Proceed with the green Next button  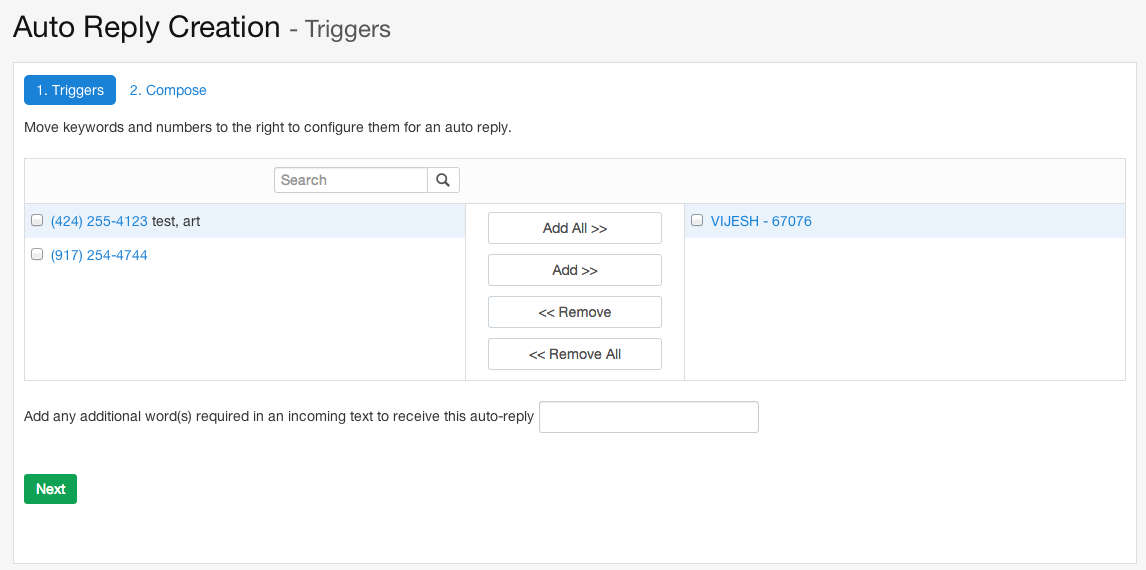tap(50, 489)
